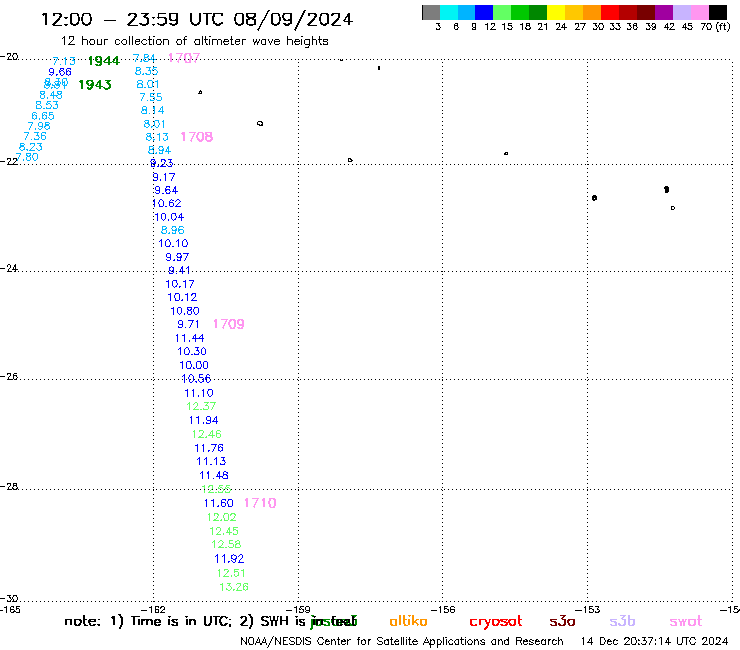Click the '12:00 – 23:59 UTC 08/09/2024' title
The width and height of the screenshot is (740, 650).
(197, 19)
